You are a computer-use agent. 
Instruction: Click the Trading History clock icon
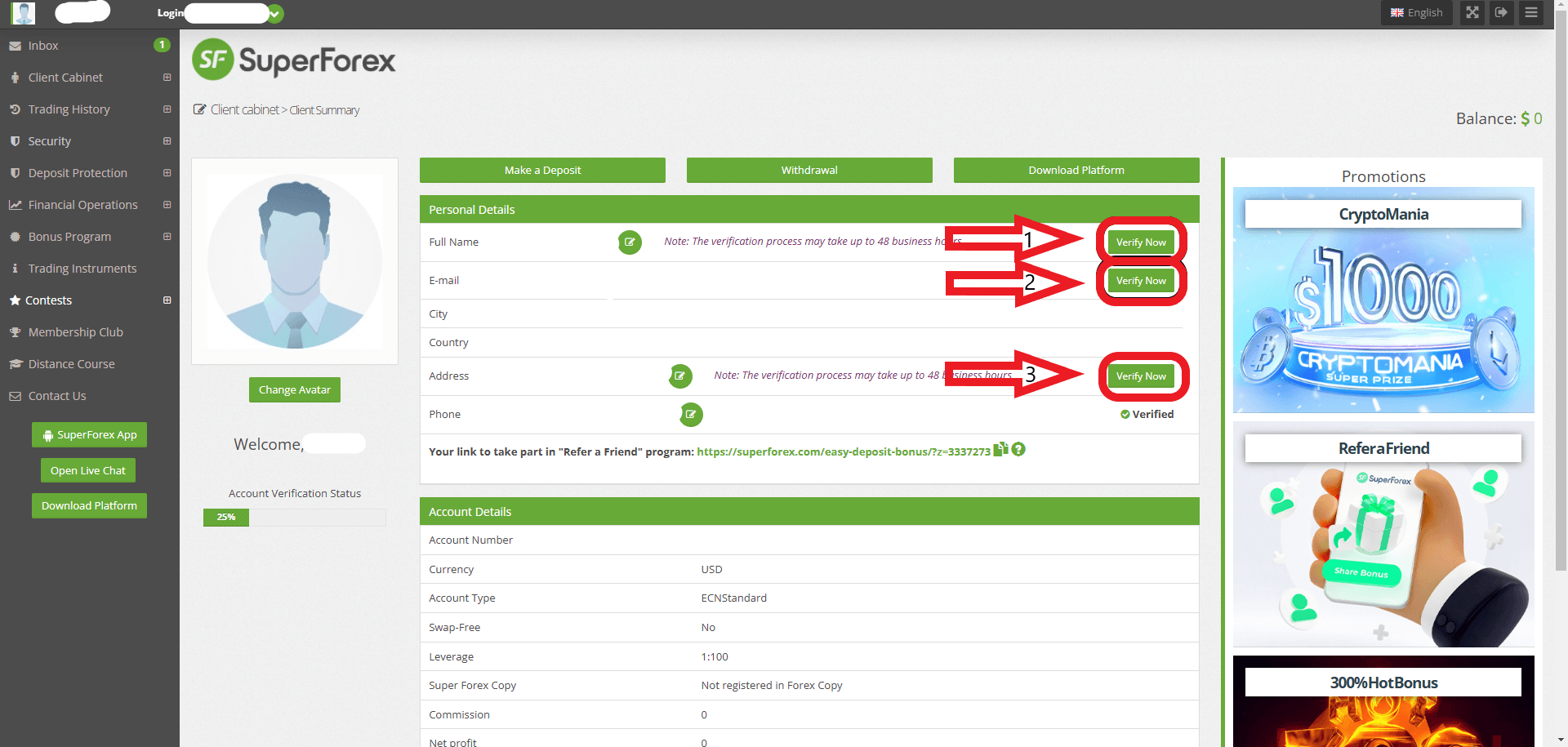[x=15, y=109]
